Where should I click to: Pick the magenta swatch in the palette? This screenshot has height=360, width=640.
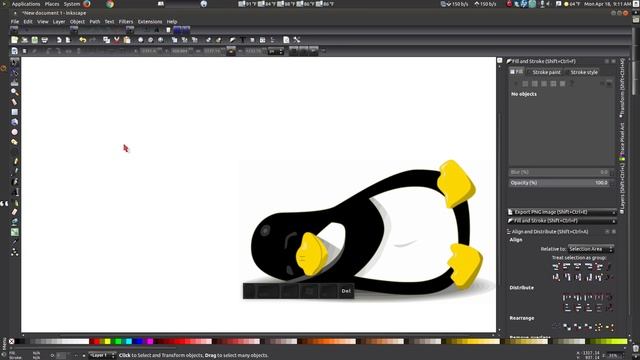(150, 341)
